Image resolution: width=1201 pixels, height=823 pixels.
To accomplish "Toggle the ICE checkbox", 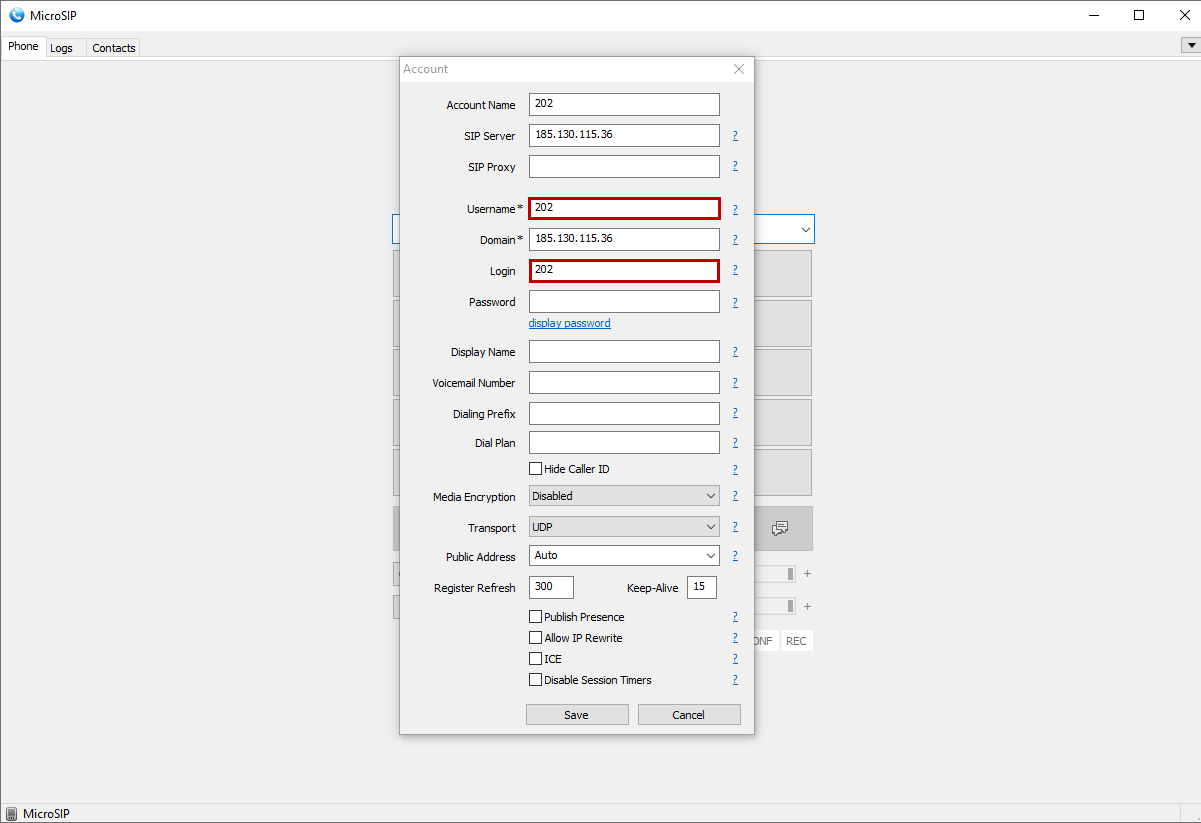I will pyautogui.click(x=536, y=659).
